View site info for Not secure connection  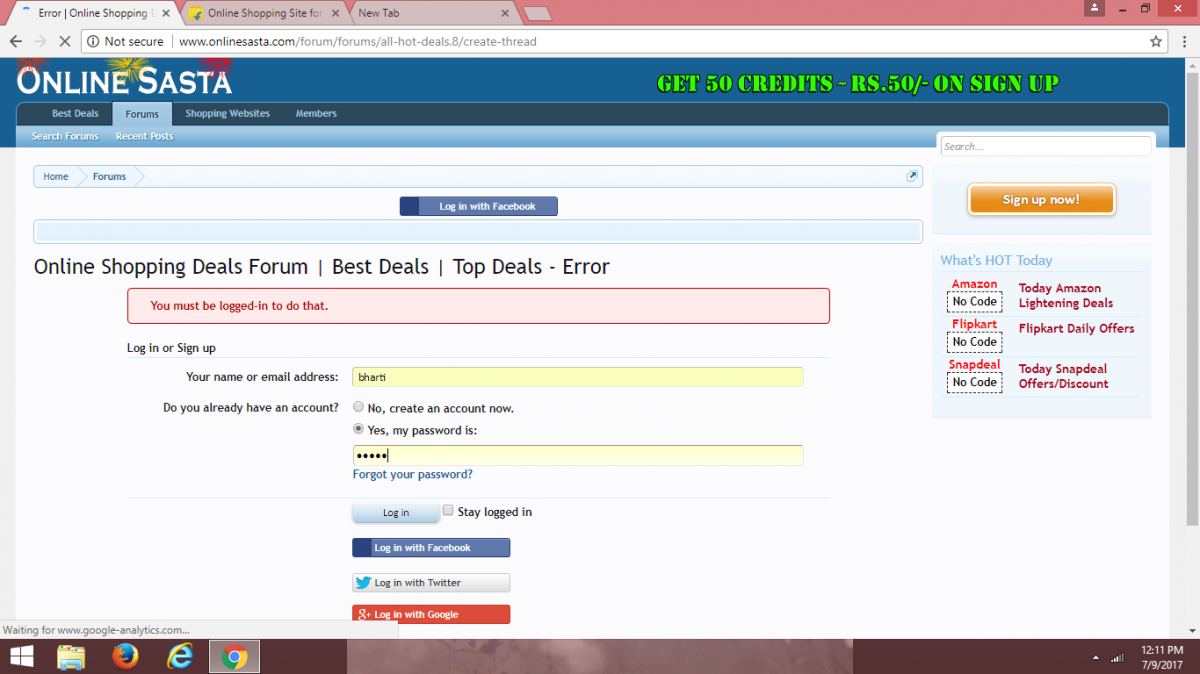125,42
